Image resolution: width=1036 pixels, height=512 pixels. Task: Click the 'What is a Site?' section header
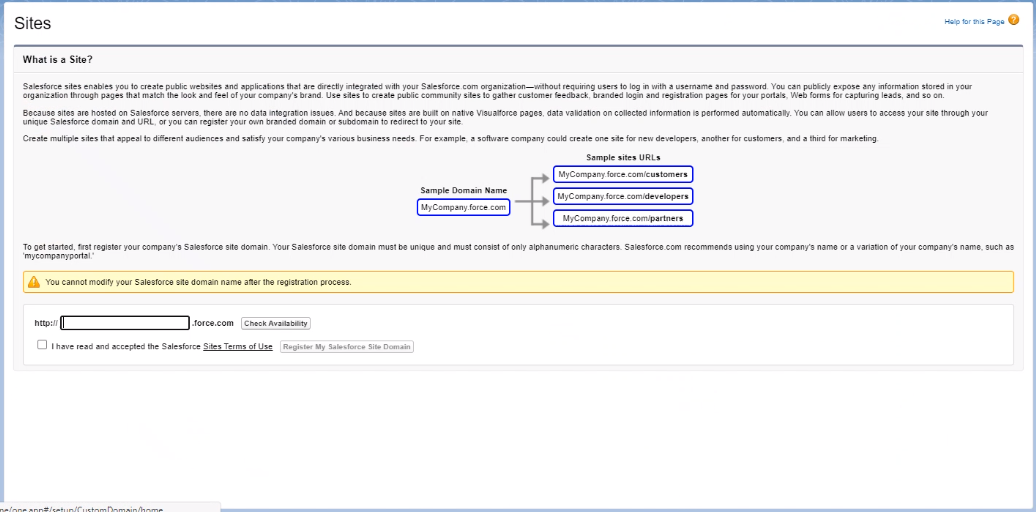pyautogui.click(x=57, y=60)
